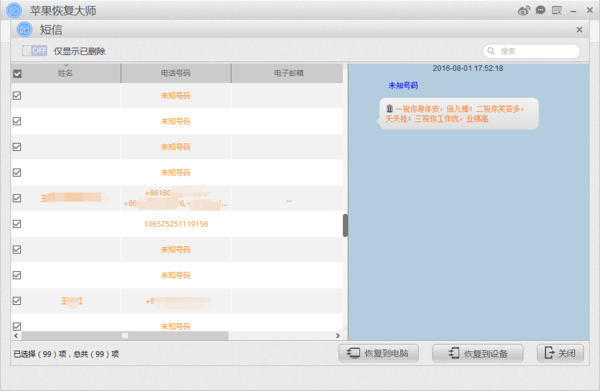600x391 pixels.
Task: Click the vertical scrollbar thumb of list
Action: pyautogui.click(x=345, y=225)
